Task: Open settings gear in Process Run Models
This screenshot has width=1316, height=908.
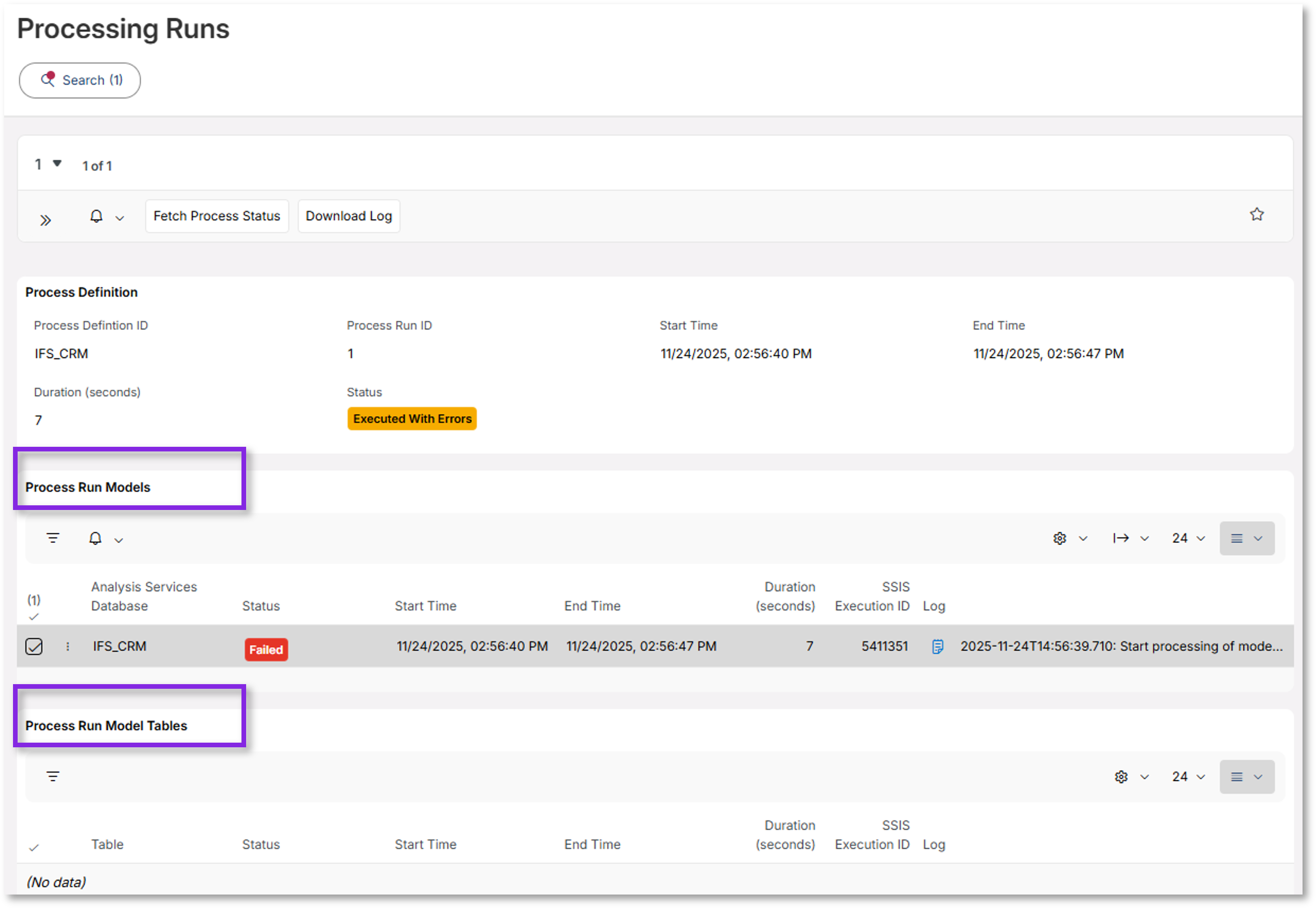Action: click(1059, 538)
